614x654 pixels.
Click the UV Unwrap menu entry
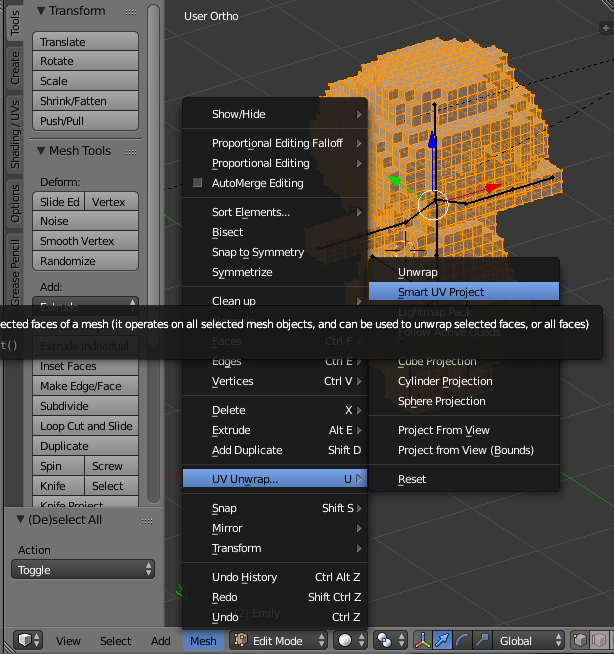pyautogui.click(x=275, y=479)
